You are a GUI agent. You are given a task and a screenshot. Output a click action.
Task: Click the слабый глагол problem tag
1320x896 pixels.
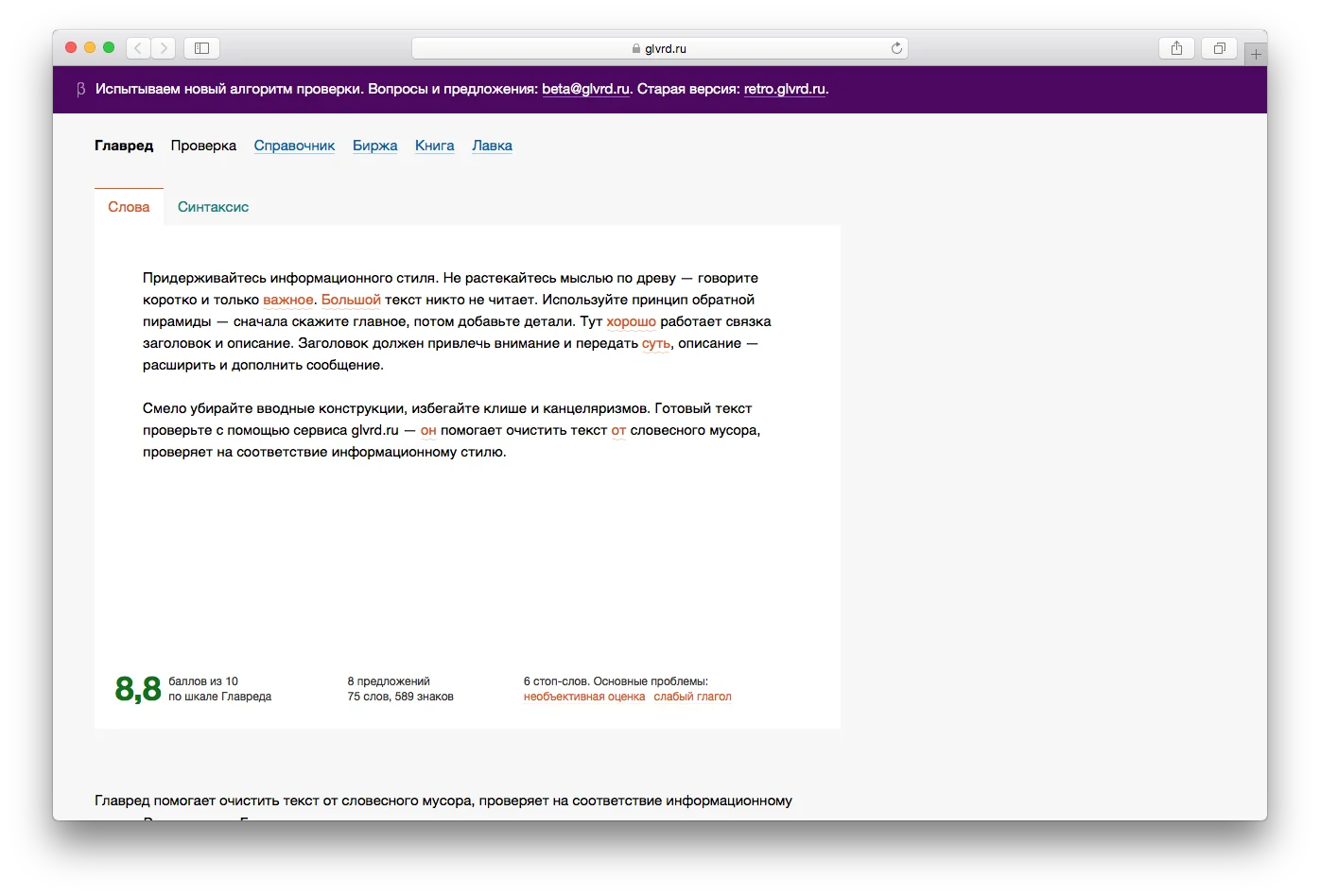(x=692, y=697)
